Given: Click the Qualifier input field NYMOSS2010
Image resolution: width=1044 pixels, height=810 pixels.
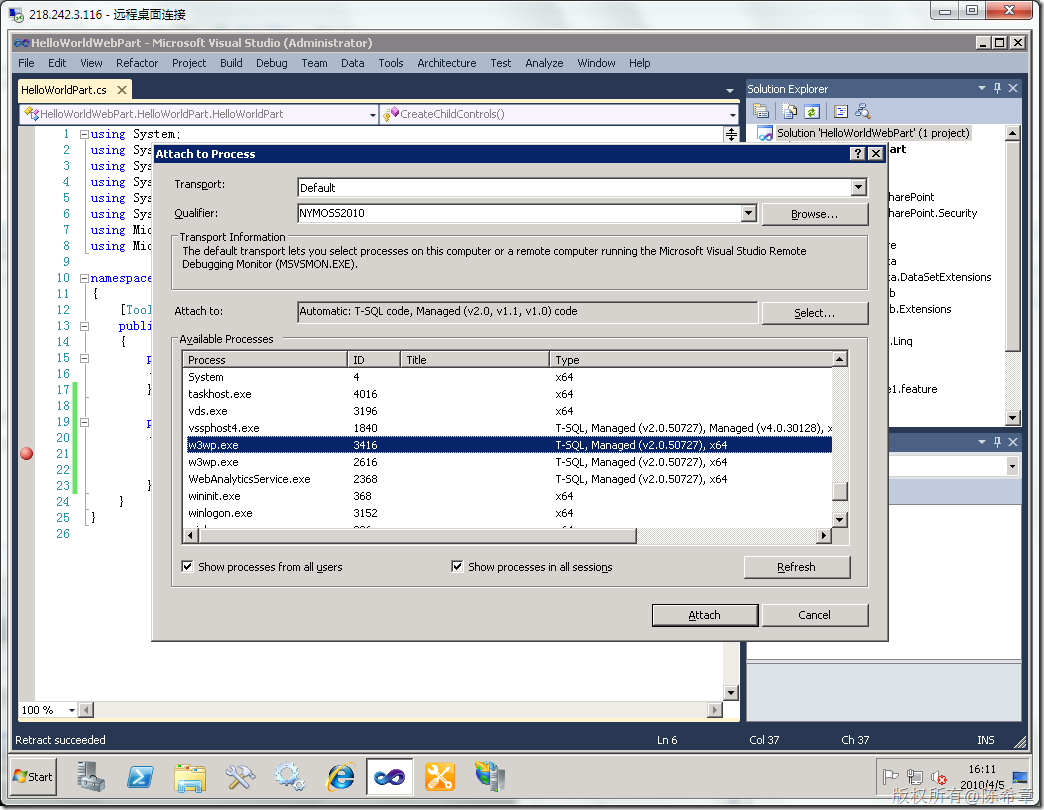Looking at the screenshot, I should 519,213.
